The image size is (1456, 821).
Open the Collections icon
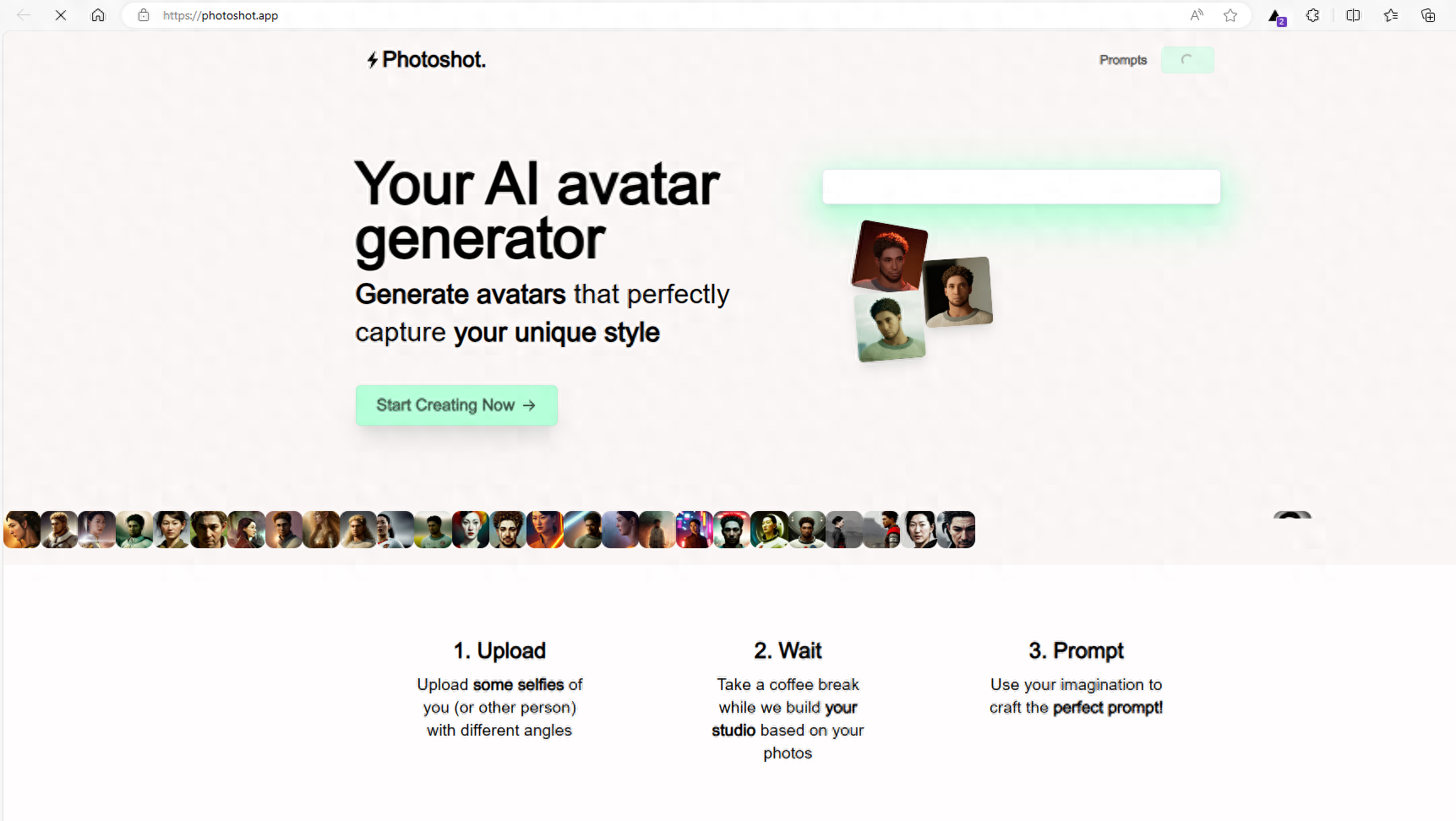tap(1428, 15)
